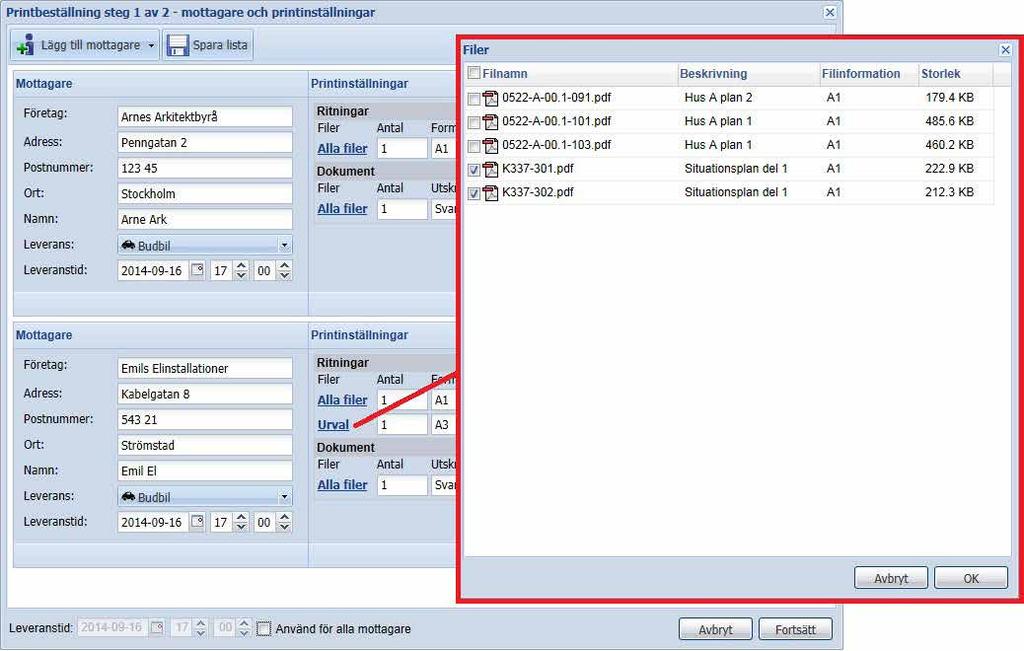This screenshot has width=1024, height=651.
Task: Click the Budbil car icon for Arne Ark
Action: click(128, 245)
